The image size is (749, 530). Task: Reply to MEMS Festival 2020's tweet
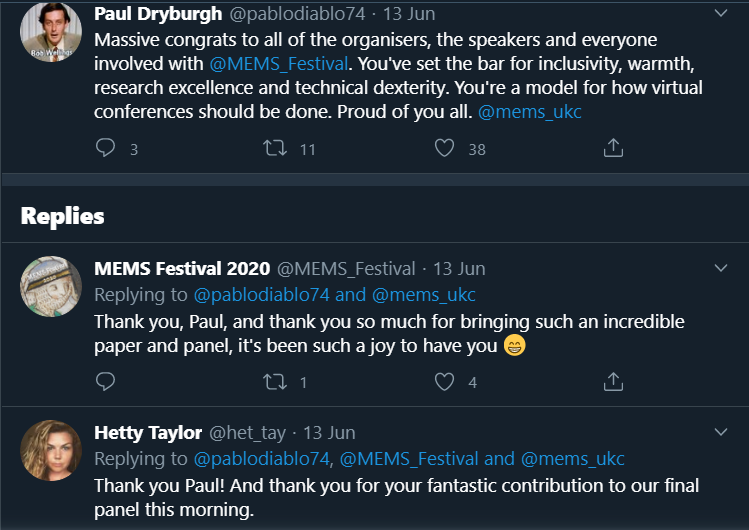(x=106, y=381)
